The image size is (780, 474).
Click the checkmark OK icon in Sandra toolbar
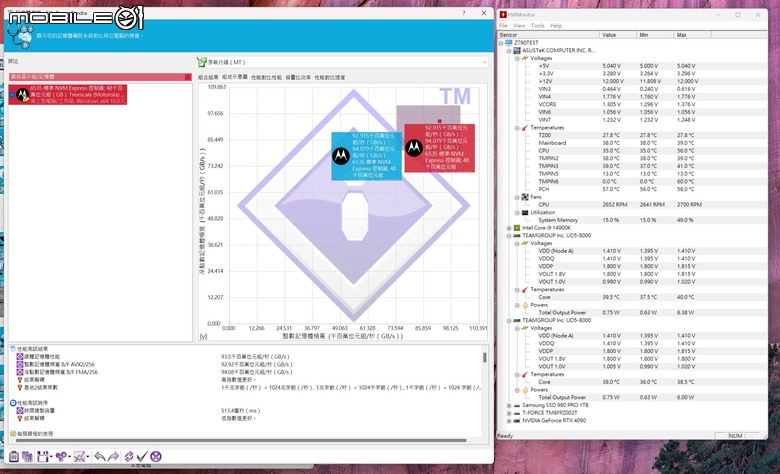coord(142,456)
